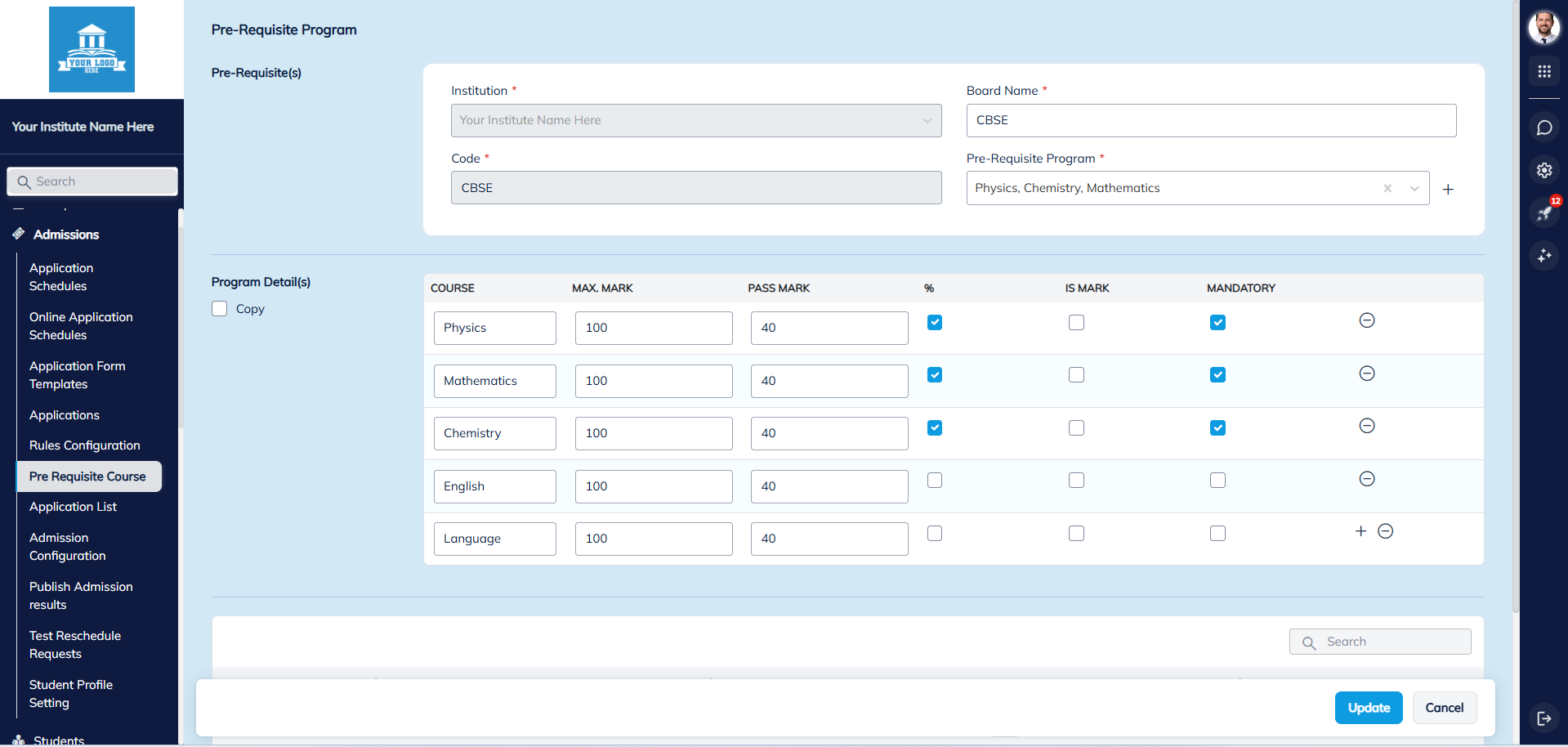Screen dimensions: 1568x747
Task: Enable Mandatory for the English course
Action: [1217, 480]
